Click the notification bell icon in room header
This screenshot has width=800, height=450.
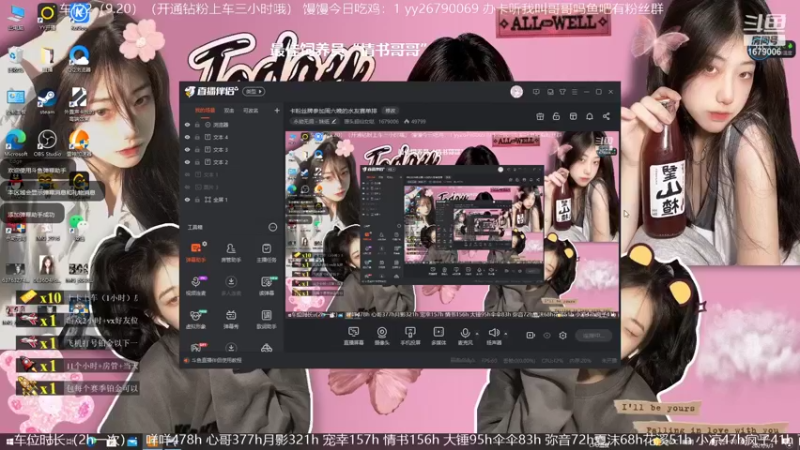tap(589, 117)
